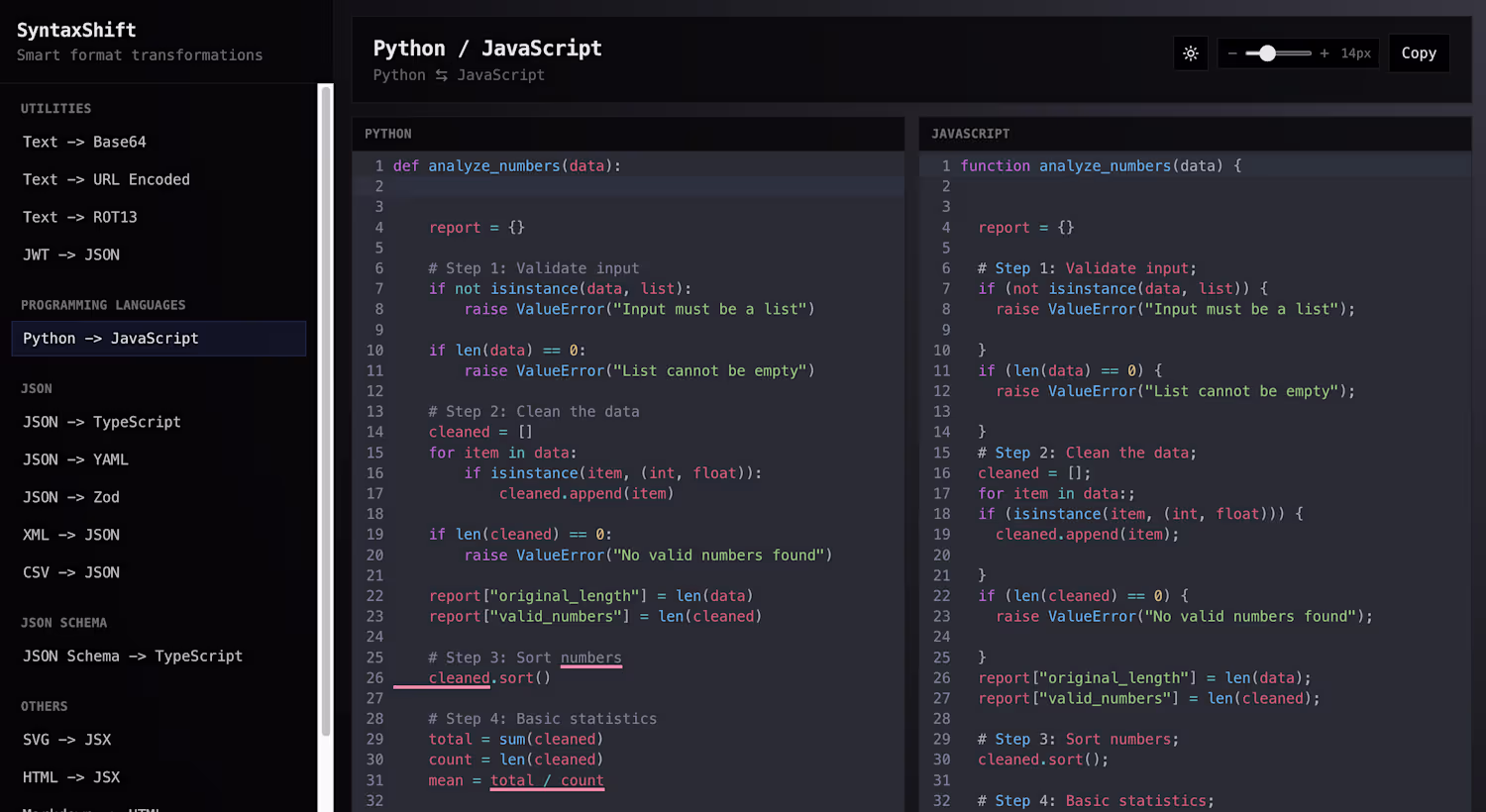Image resolution: width=1486 pixels, height=812 pixels.
Task: Open JSON Schema -> TypeScript converter
Action: 133,656
